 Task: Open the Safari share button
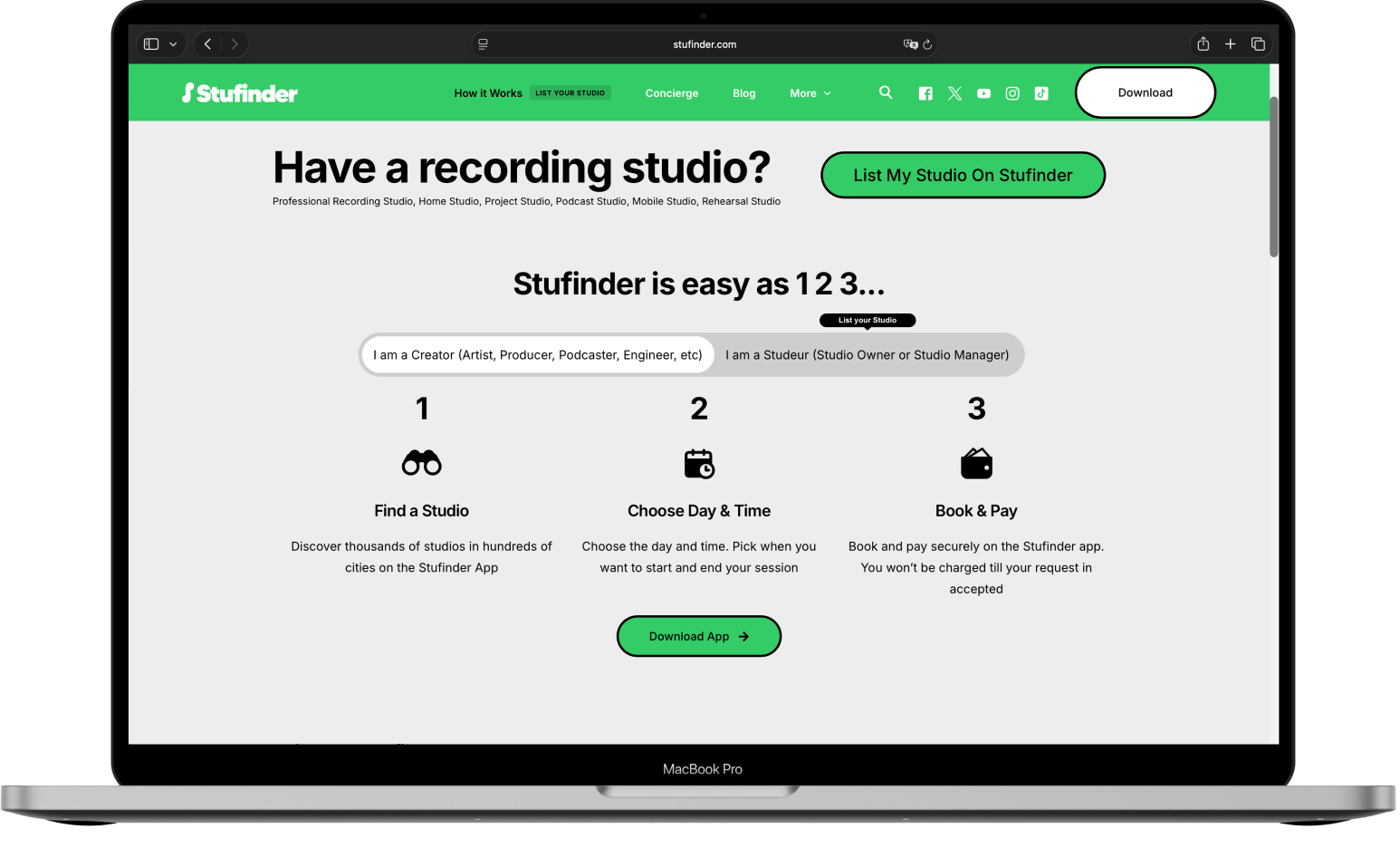pos(1203,43)
